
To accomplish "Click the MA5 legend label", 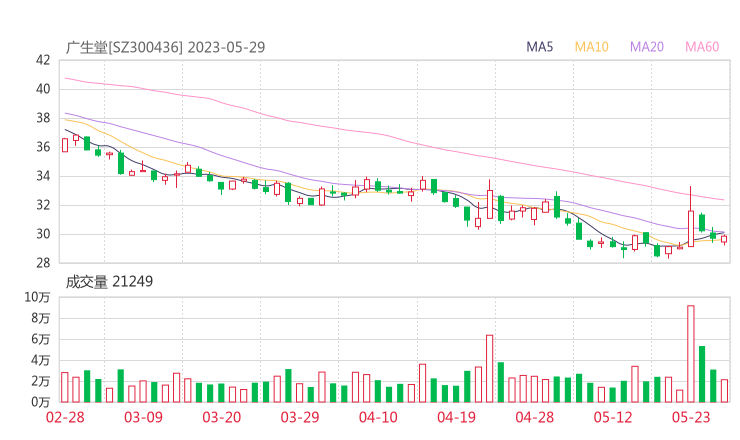I will 539,47.
